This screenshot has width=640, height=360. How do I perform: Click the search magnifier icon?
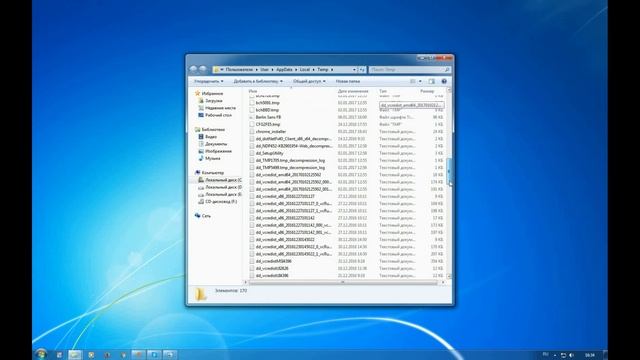(447, 70)
